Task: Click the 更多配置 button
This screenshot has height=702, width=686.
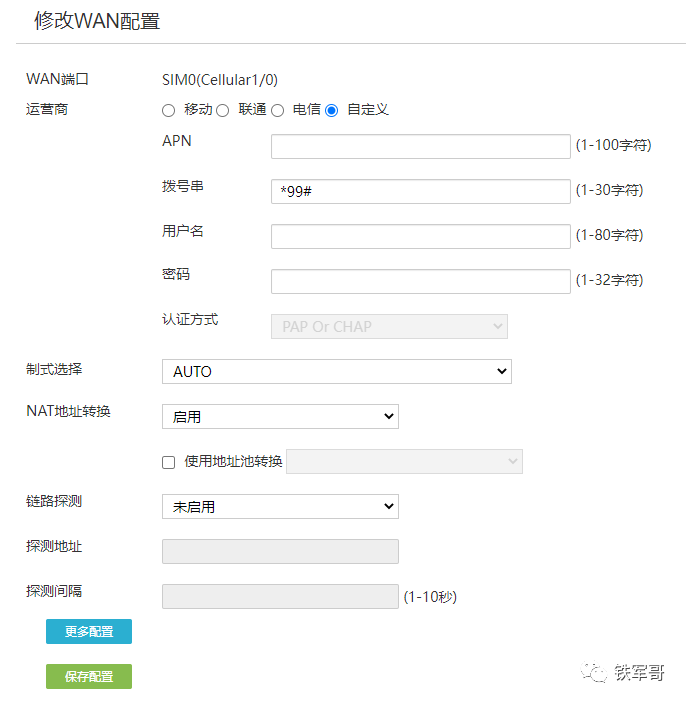Action: pos(88,632)
